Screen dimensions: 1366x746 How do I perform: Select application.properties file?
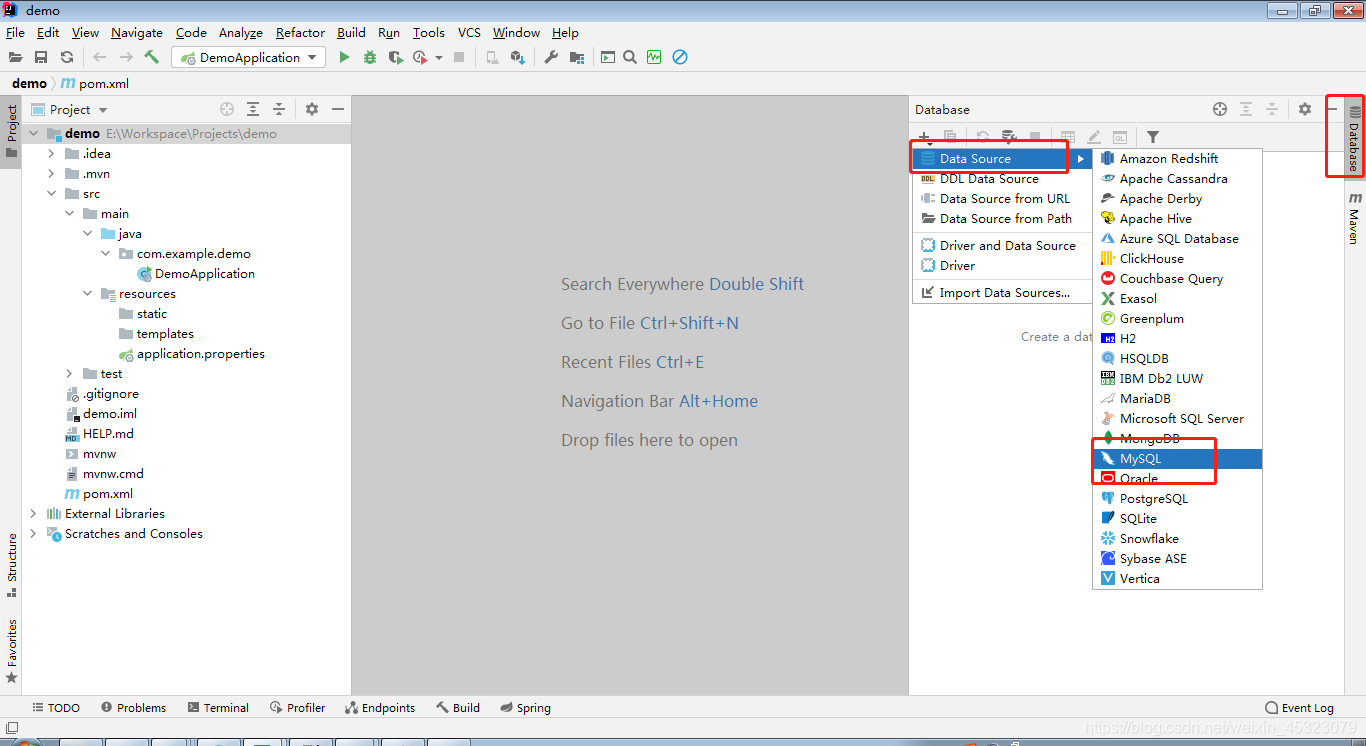(x=192, y=353)
